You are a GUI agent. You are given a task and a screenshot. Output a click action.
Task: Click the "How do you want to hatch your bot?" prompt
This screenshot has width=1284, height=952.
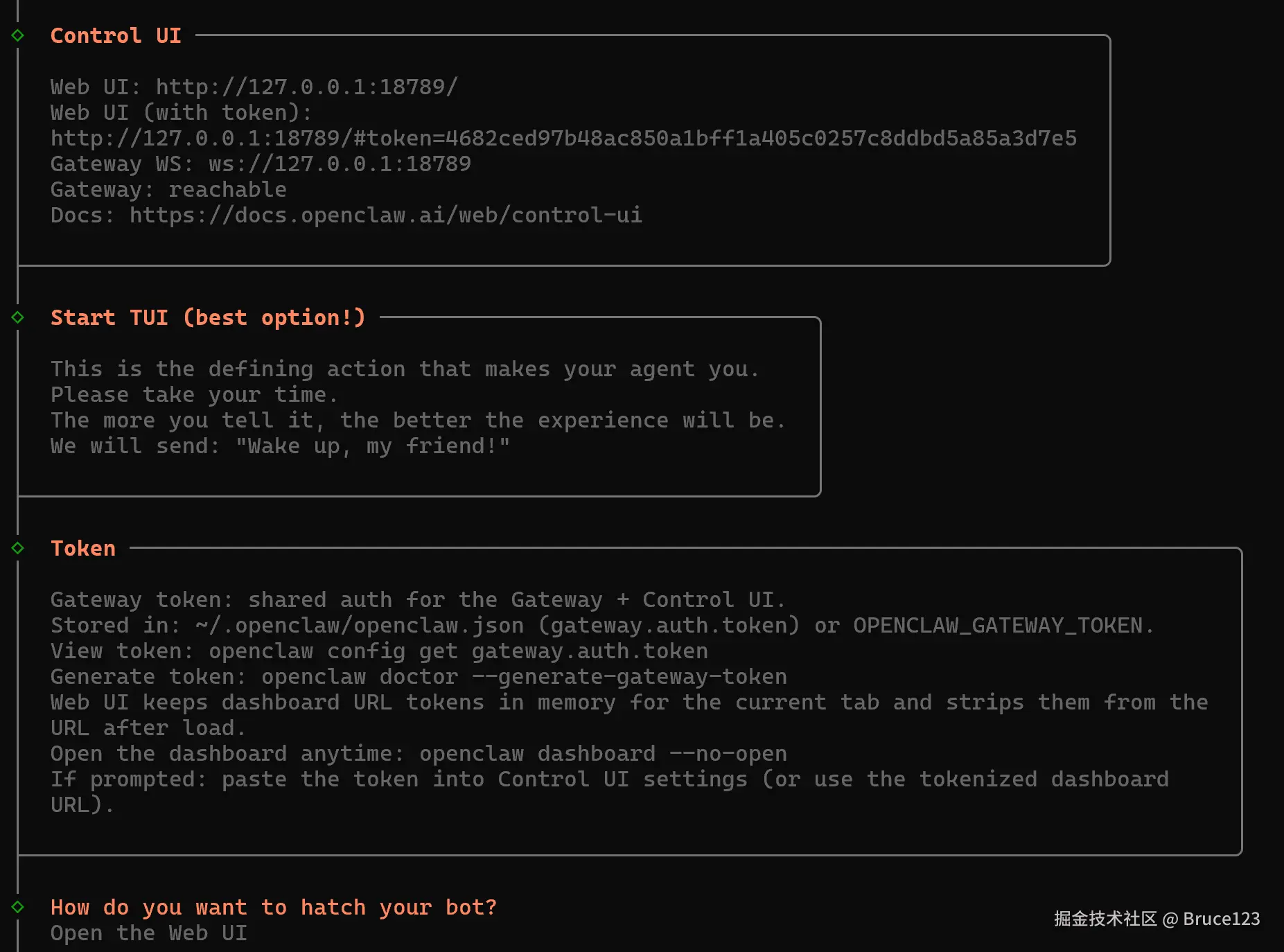274,907
